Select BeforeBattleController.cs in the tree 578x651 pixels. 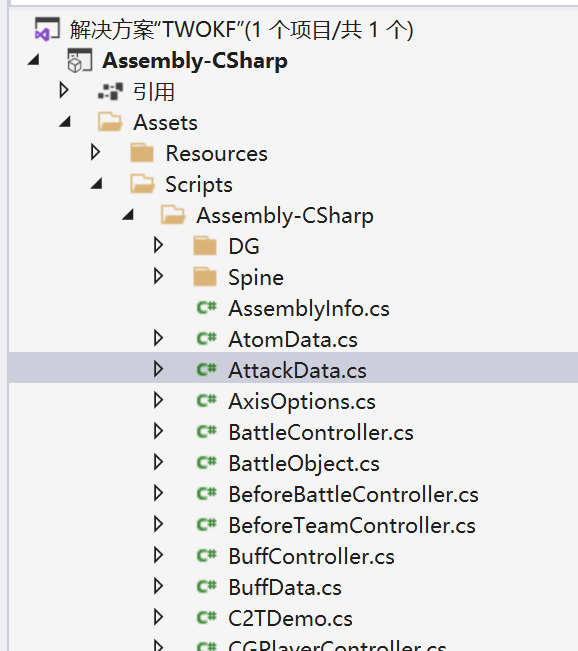pyautogui.click(x=353, y=494)
